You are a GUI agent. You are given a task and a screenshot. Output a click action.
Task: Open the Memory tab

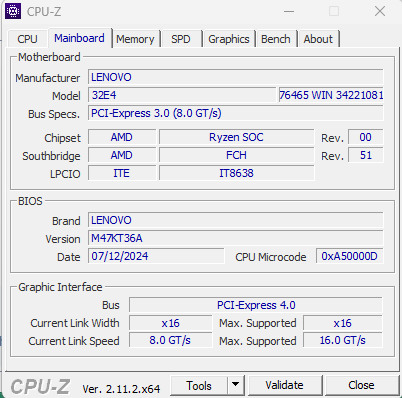[135, 39]
